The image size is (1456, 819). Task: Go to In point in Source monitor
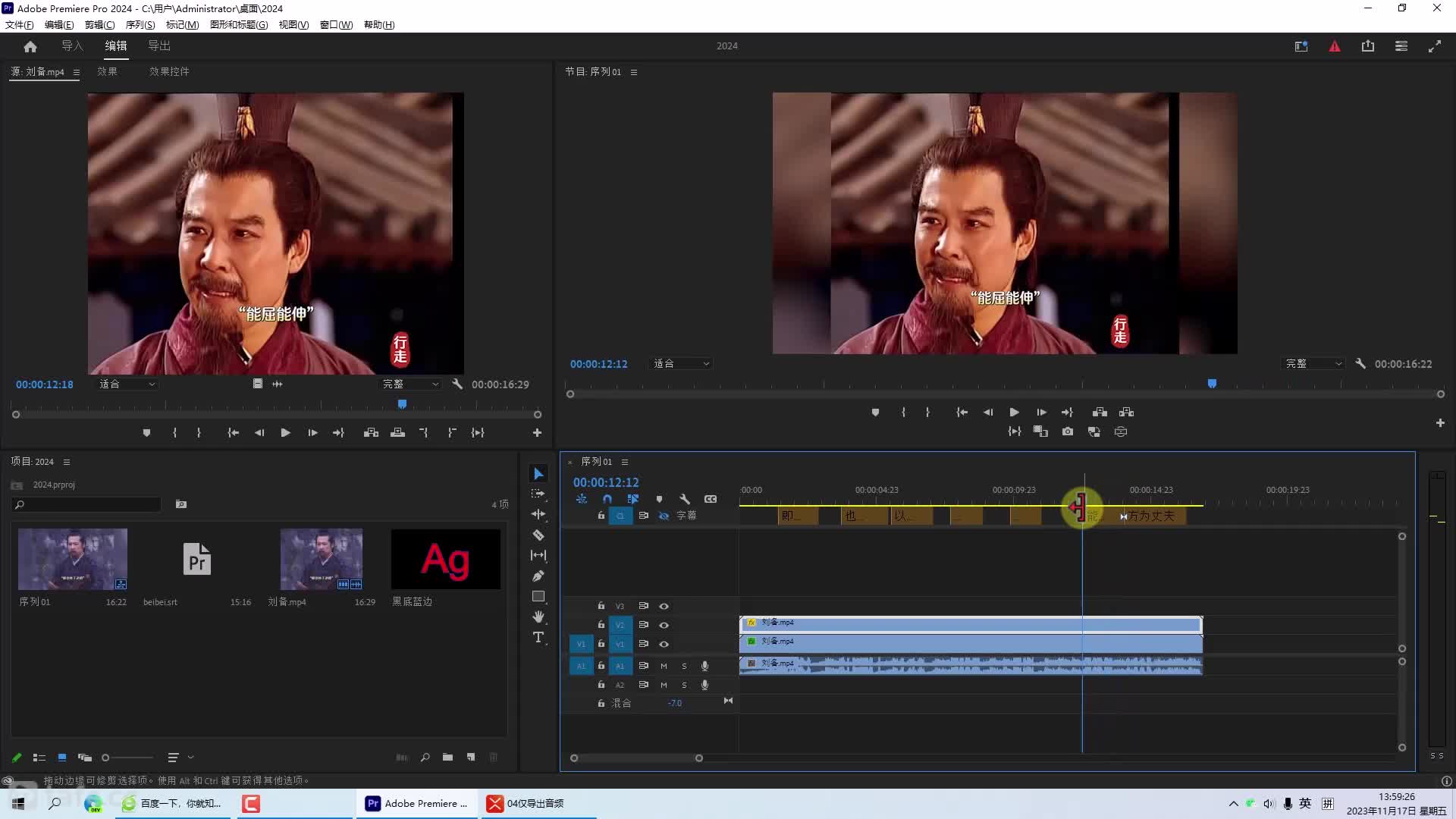[x=234, y=433]
